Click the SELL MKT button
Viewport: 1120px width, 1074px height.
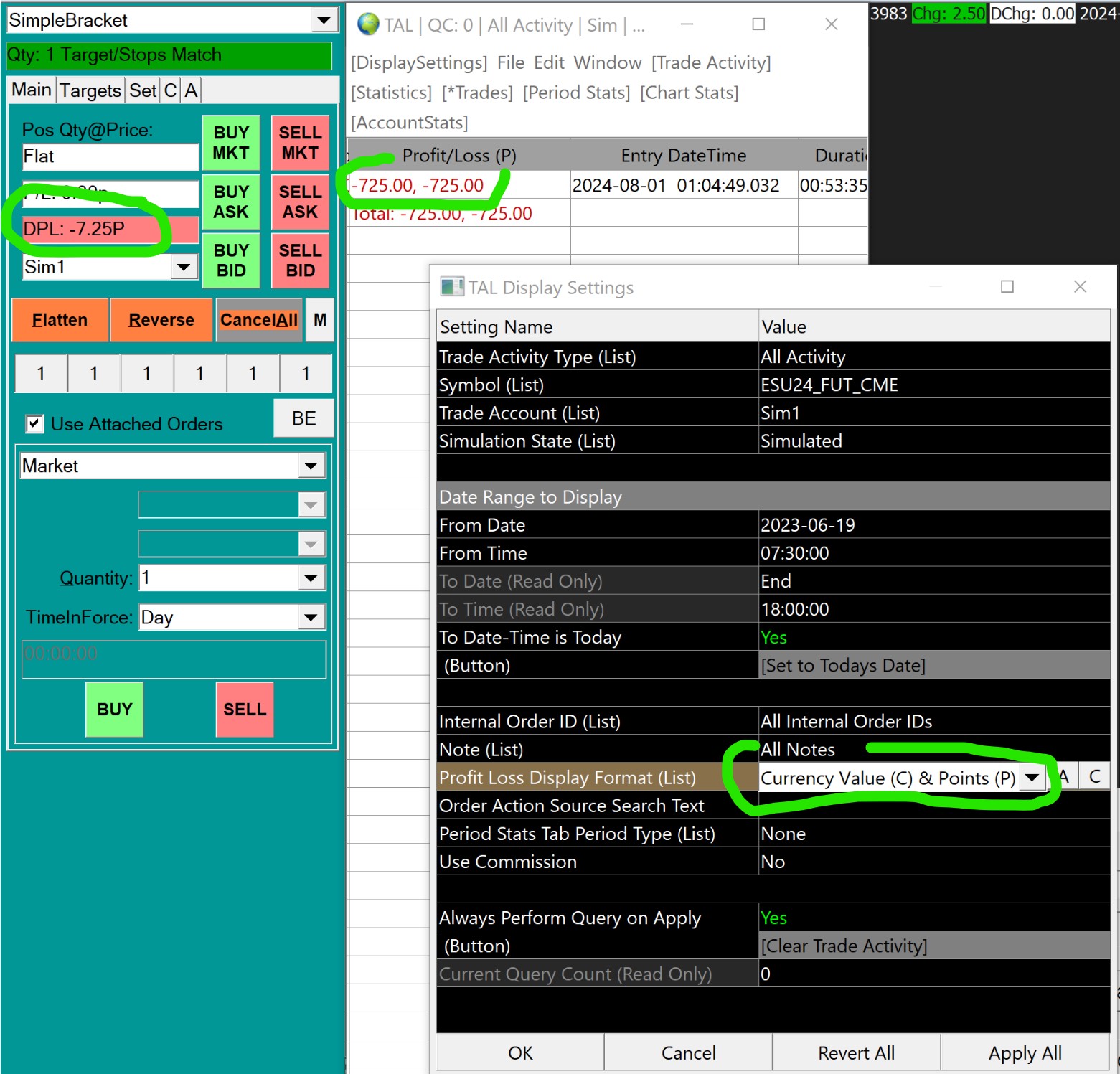tap(301, 143)
